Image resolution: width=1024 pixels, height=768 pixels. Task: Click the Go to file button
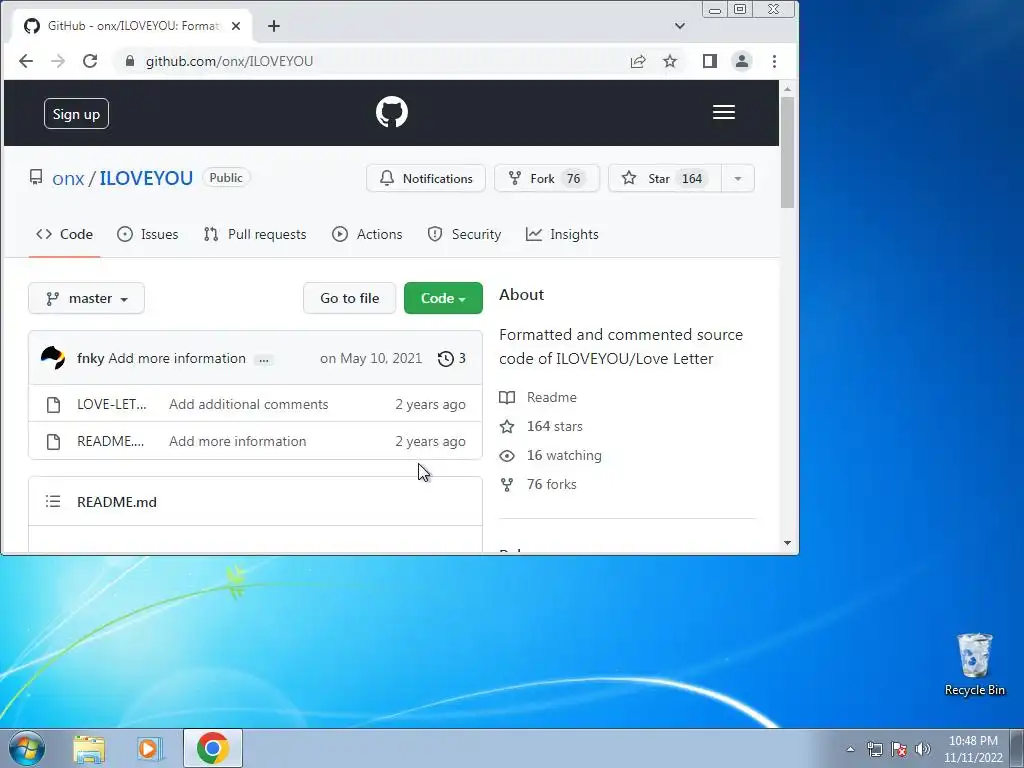pos(349,298)
